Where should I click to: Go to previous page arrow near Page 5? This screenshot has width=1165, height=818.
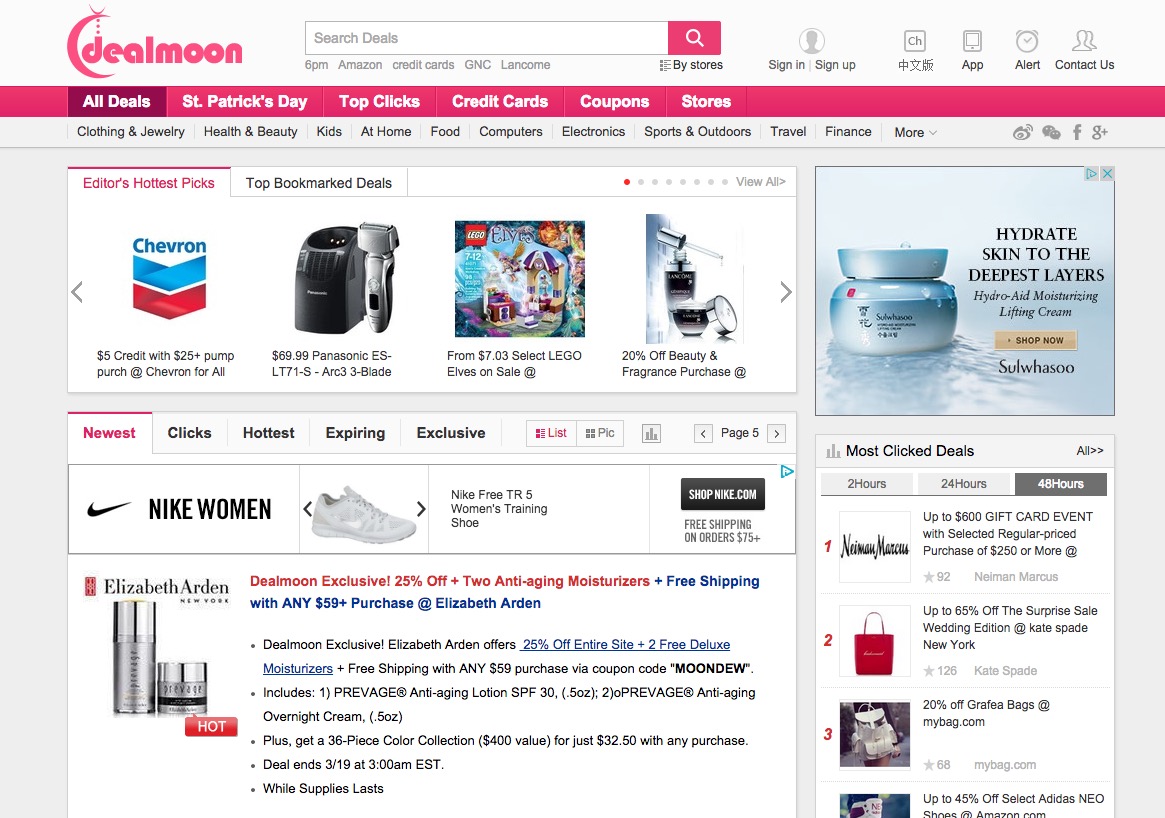pos(703,433)
